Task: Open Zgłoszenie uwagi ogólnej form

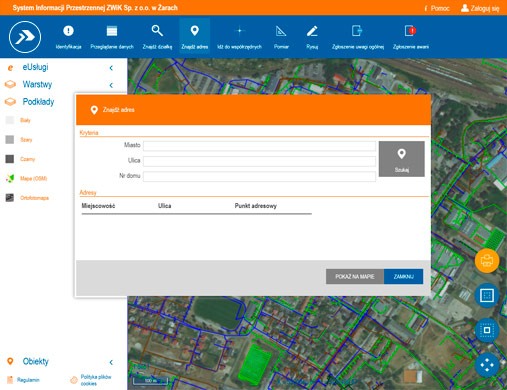Action: point(358,37)
